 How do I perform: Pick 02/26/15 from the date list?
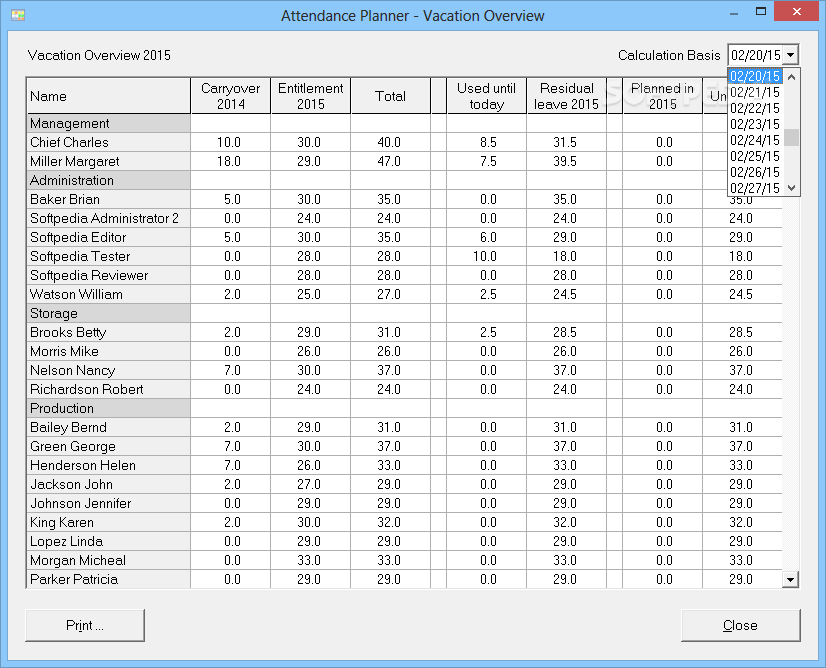click(755, 172)
